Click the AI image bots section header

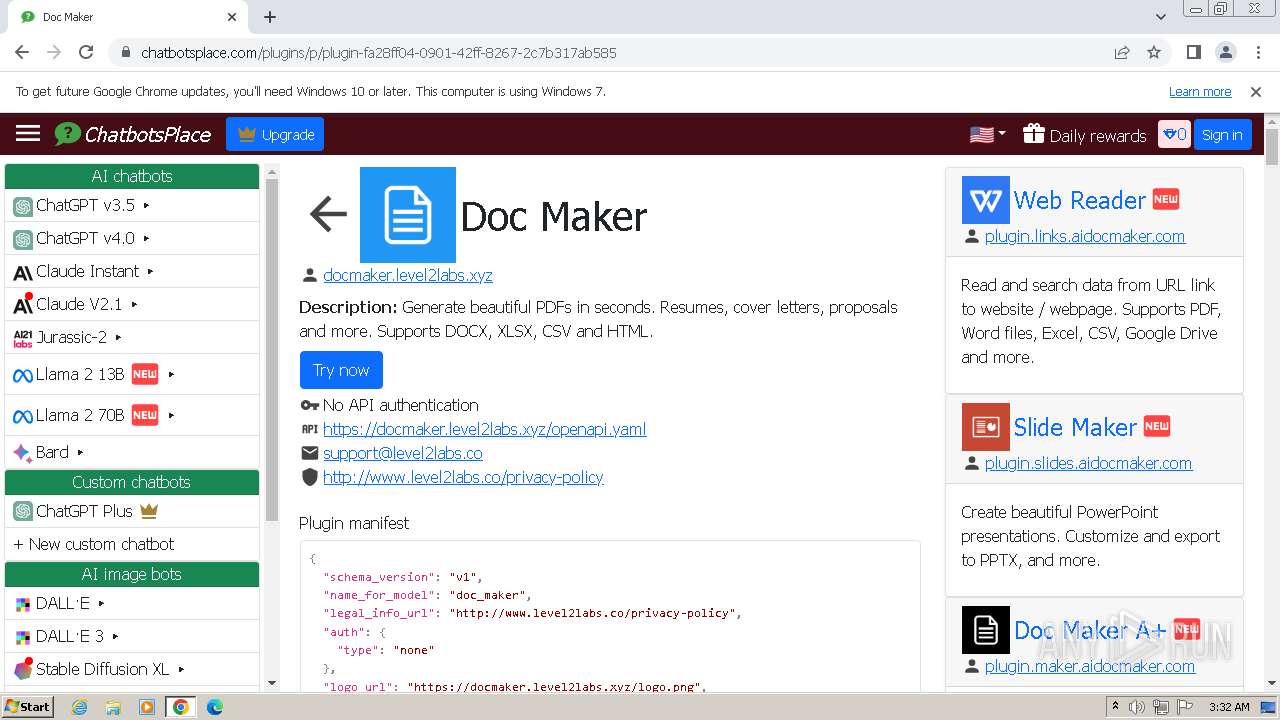pyautogui.click(x=132, y=574)
